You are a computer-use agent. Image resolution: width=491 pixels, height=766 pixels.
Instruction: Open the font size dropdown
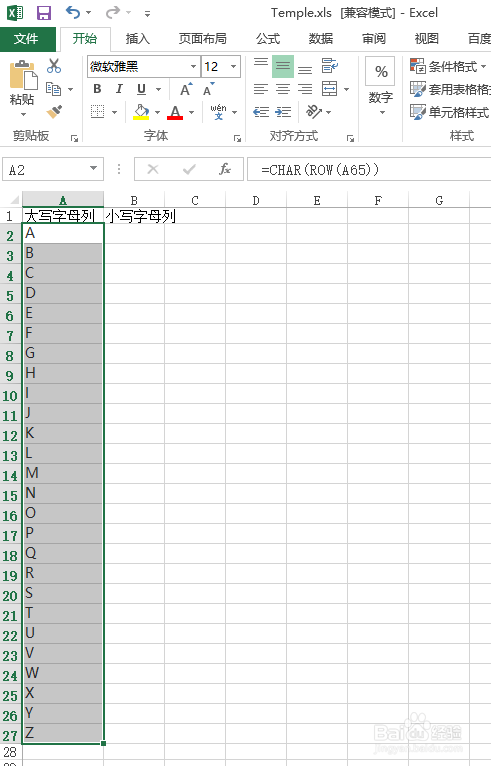234,66
